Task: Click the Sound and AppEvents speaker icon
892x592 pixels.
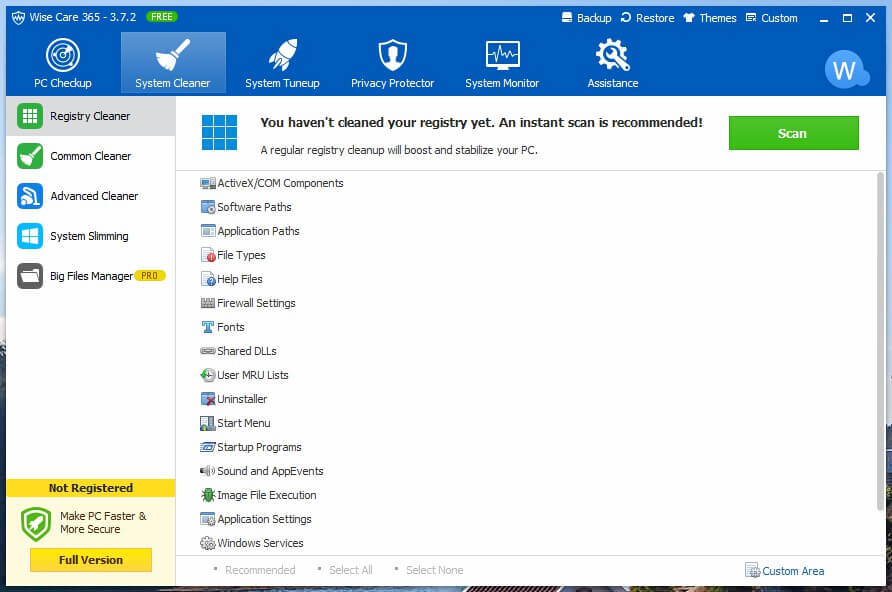Action: [x=208, y=471]
